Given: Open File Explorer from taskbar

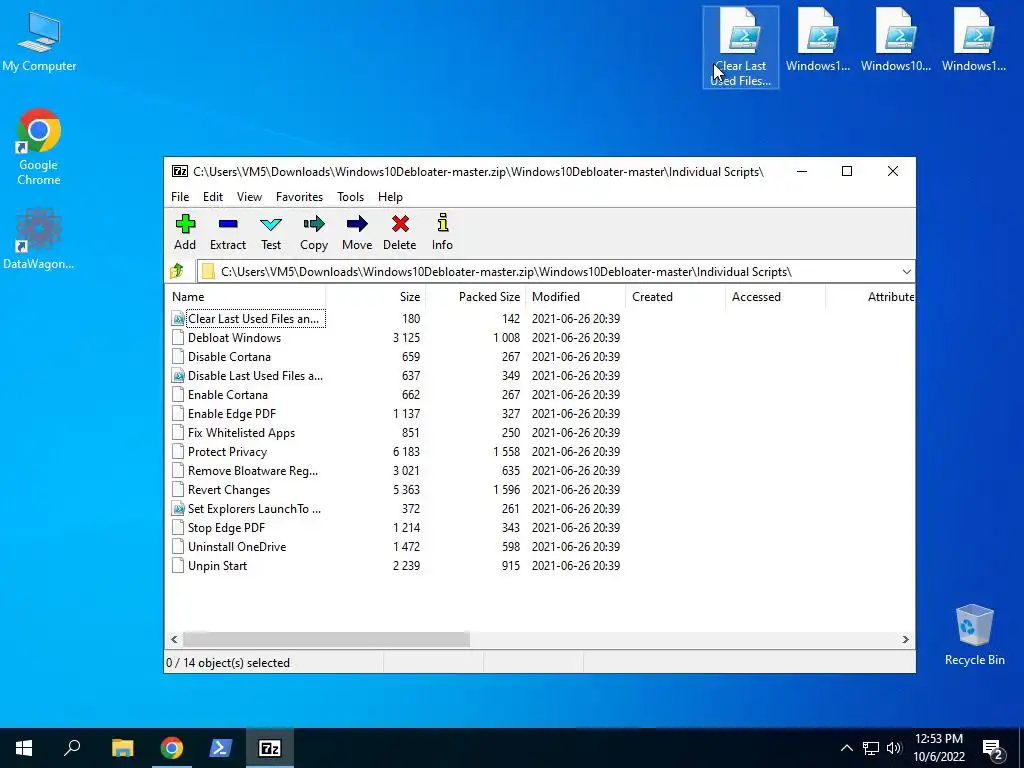Looking at the screenshot, I should tap(122, 748).
